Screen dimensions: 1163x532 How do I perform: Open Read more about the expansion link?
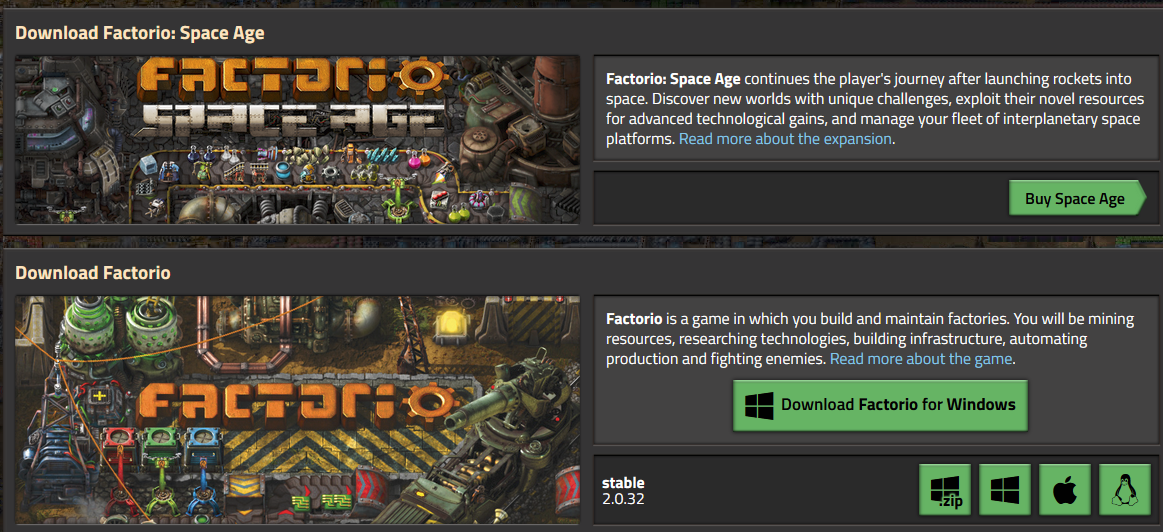(x=785, y=139)
